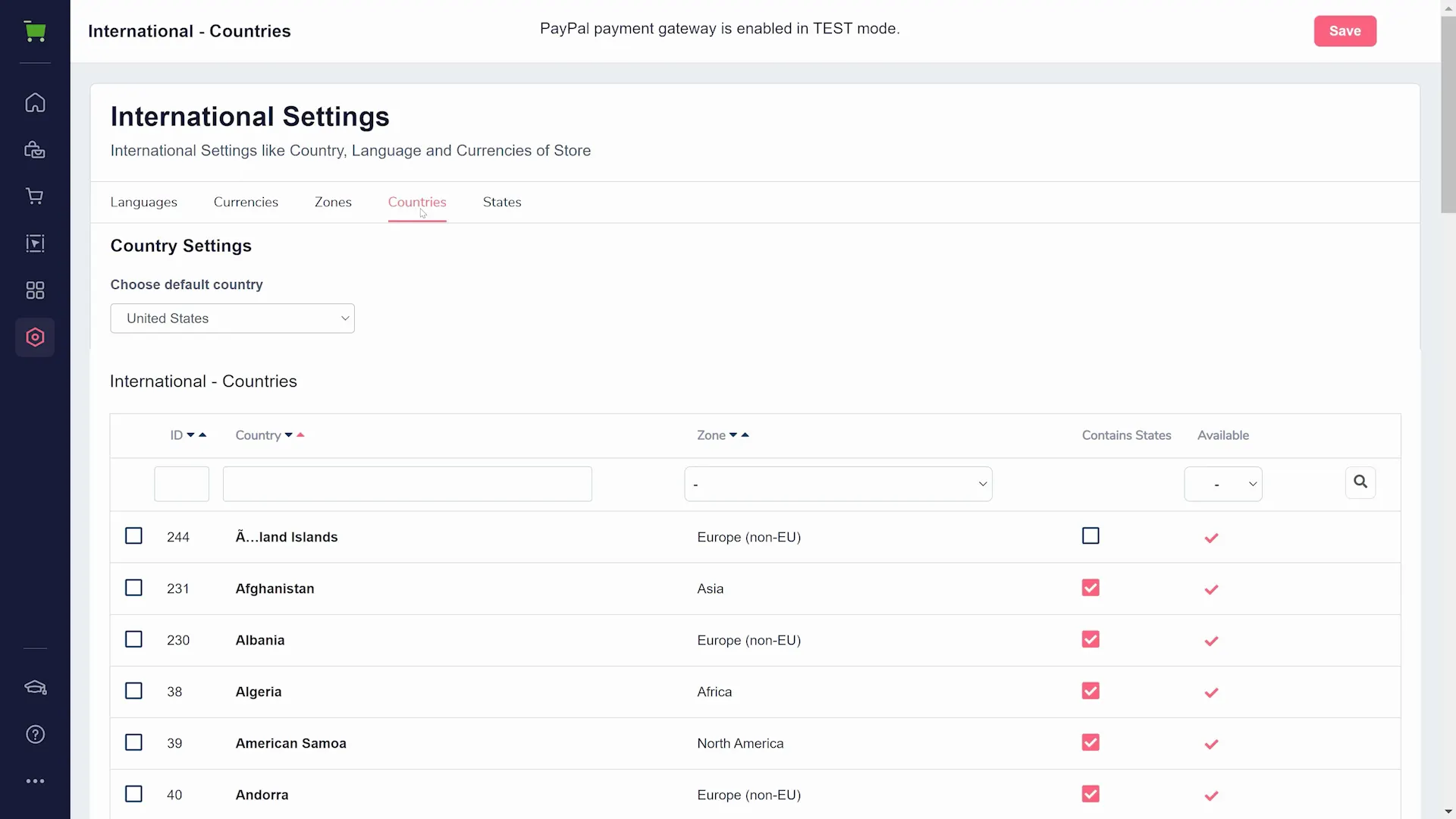Screen dimensions: 1456x819
Task: Switch to the Zones tab
Action: click(333, 202)
